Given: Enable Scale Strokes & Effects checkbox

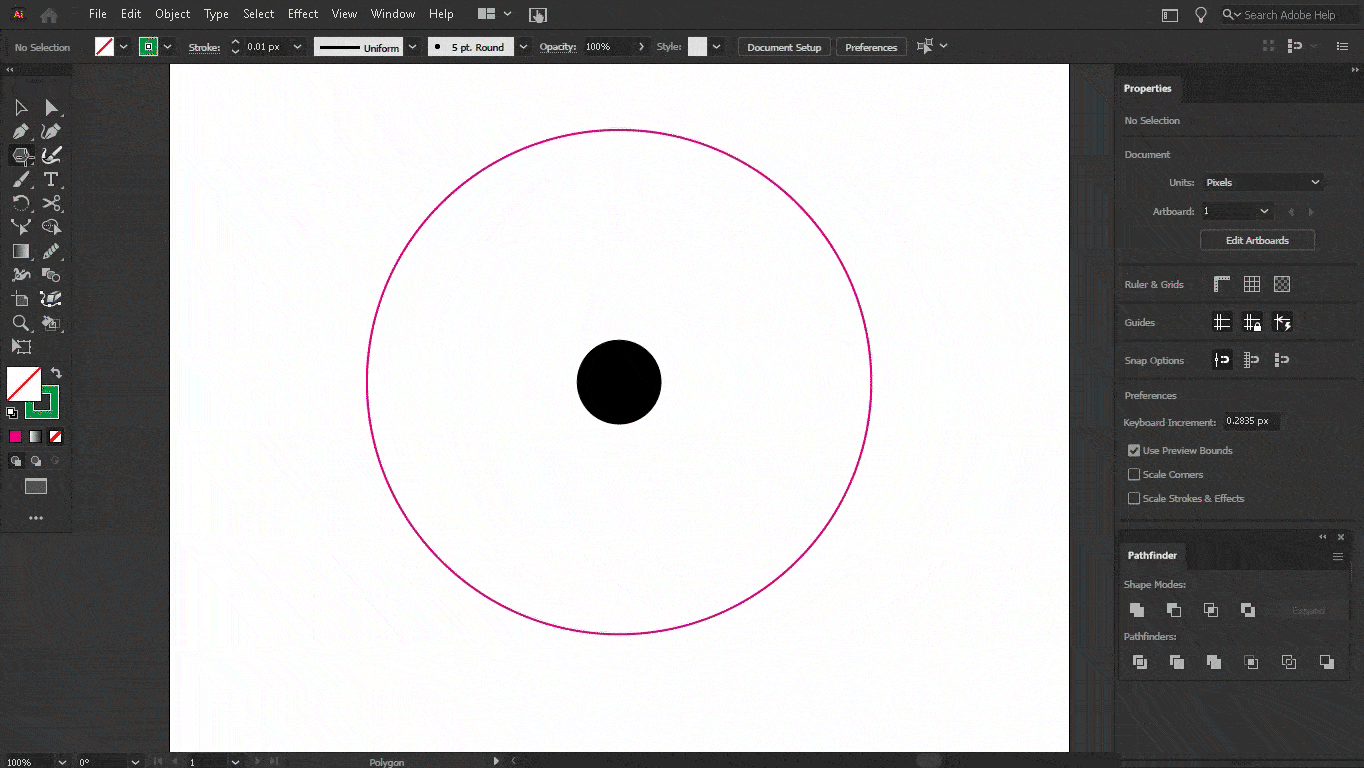Looking at the screenshot, I should (1134, 499).
